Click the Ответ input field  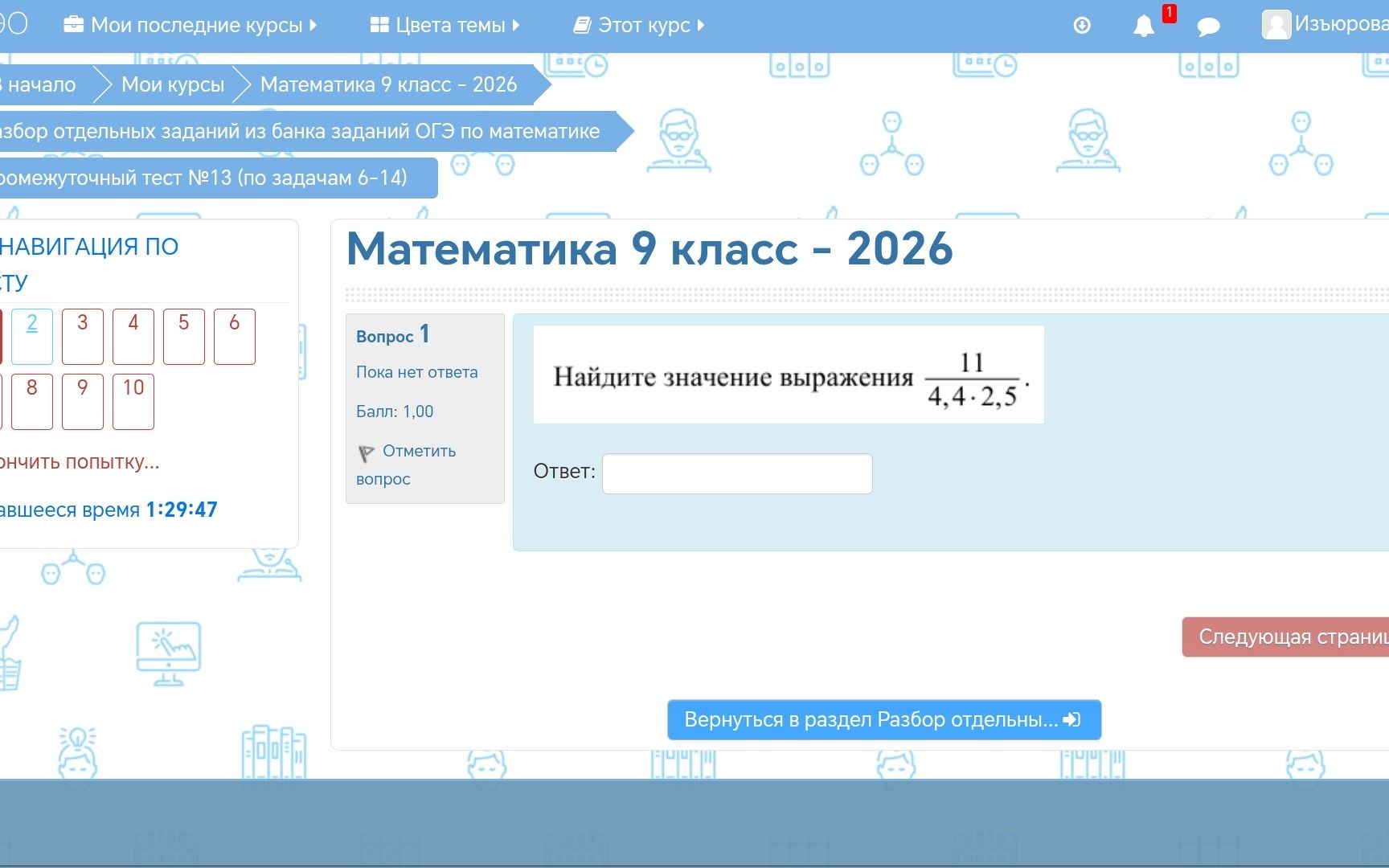point(737,473)
